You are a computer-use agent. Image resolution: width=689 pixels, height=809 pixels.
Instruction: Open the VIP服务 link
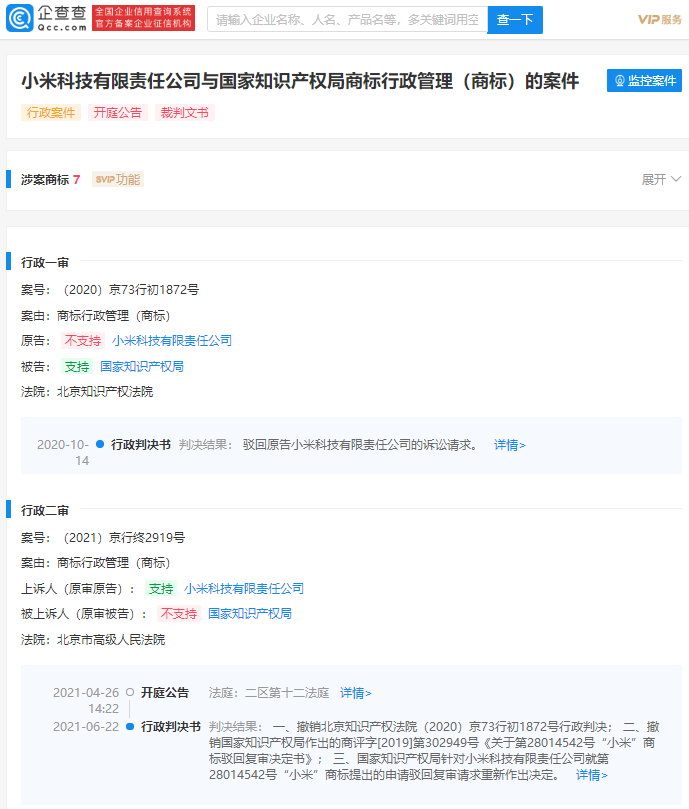pos(659,20)
